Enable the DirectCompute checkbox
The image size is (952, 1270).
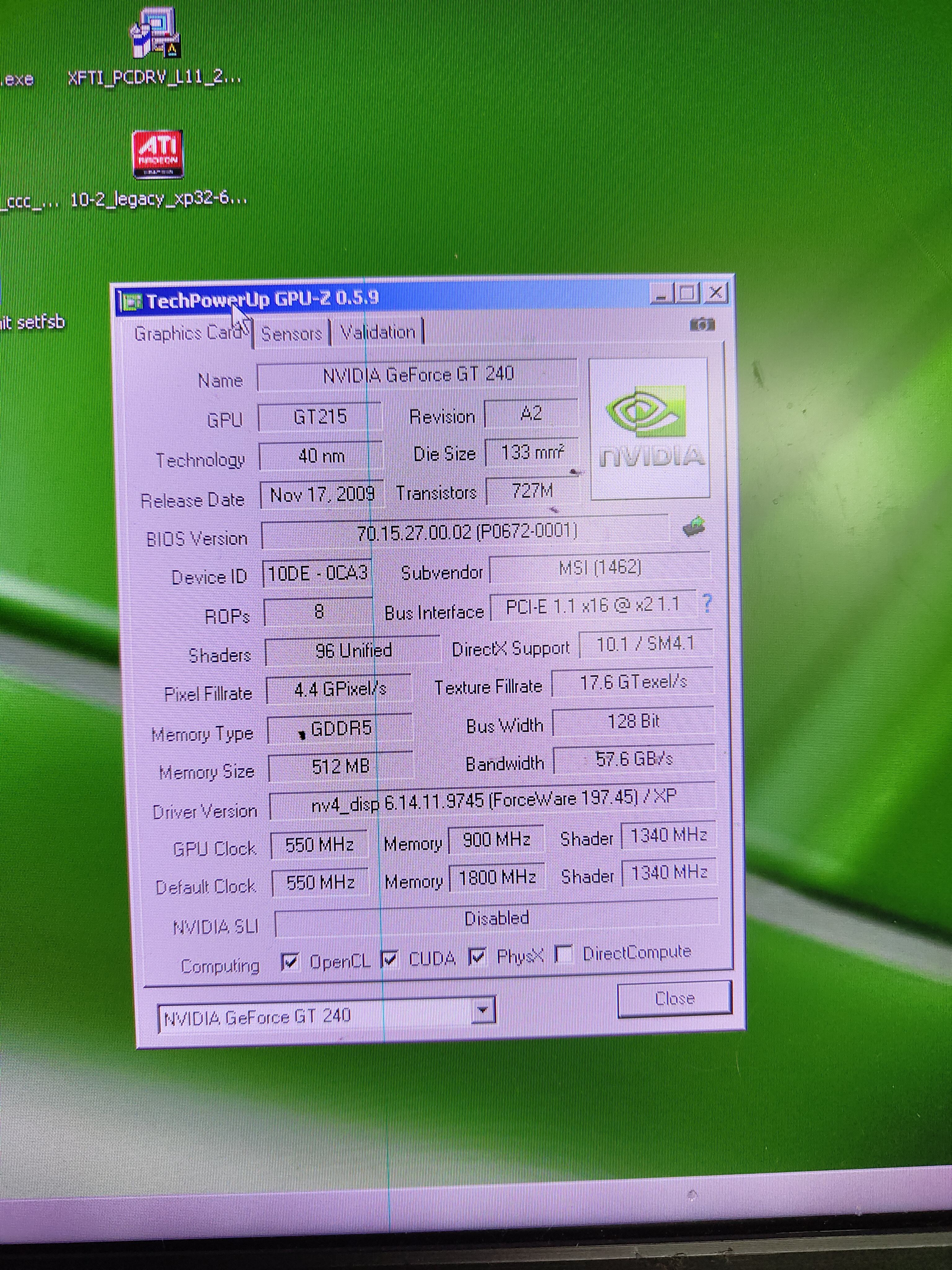click(x=564, y=954)
